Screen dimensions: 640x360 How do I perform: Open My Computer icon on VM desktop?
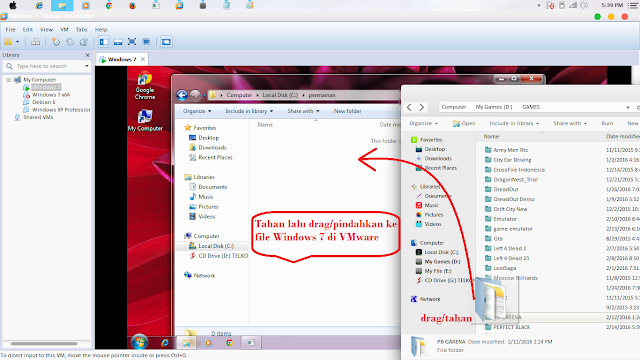click(x=145, y=120)
